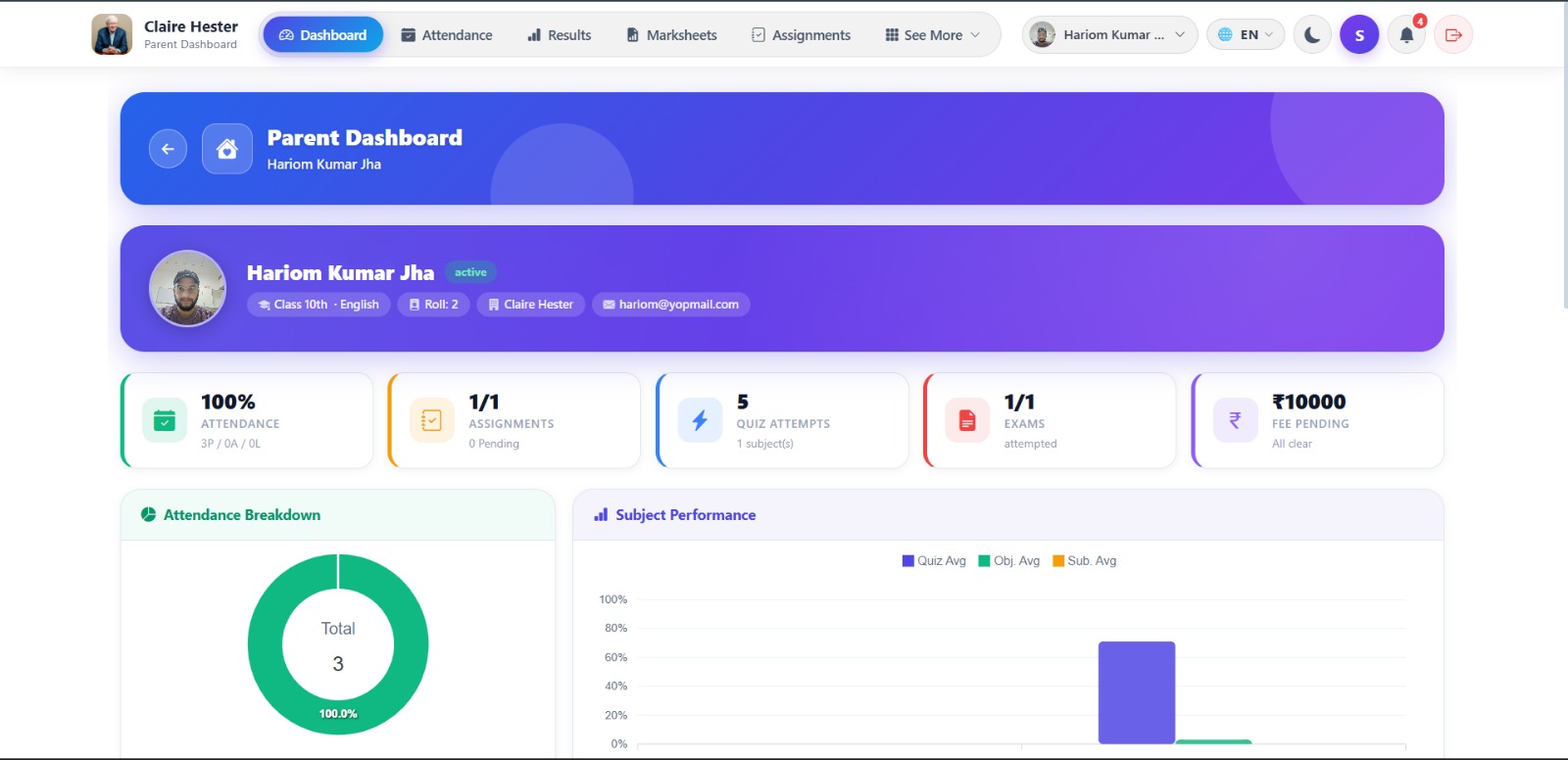Click Hariom's profile photo
This screenshot has height=760, width=1568.
point(187,289)
